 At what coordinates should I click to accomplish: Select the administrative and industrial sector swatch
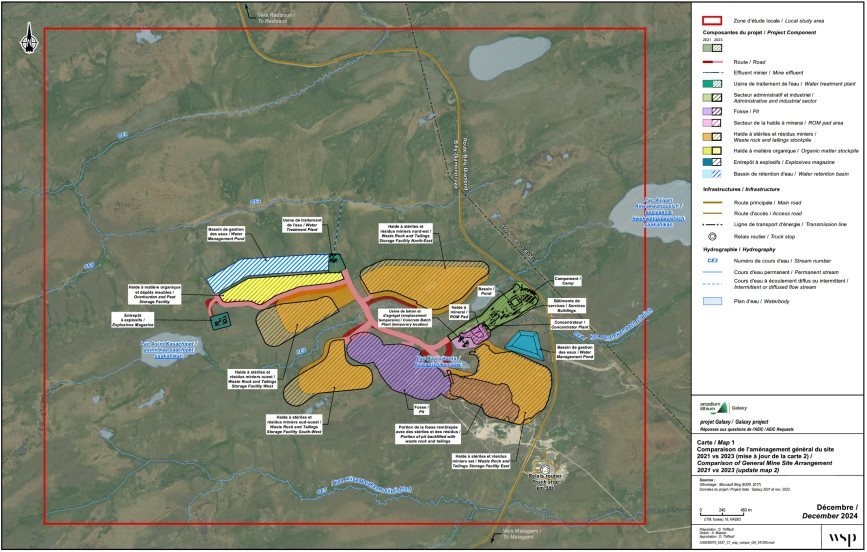(712, 97)
